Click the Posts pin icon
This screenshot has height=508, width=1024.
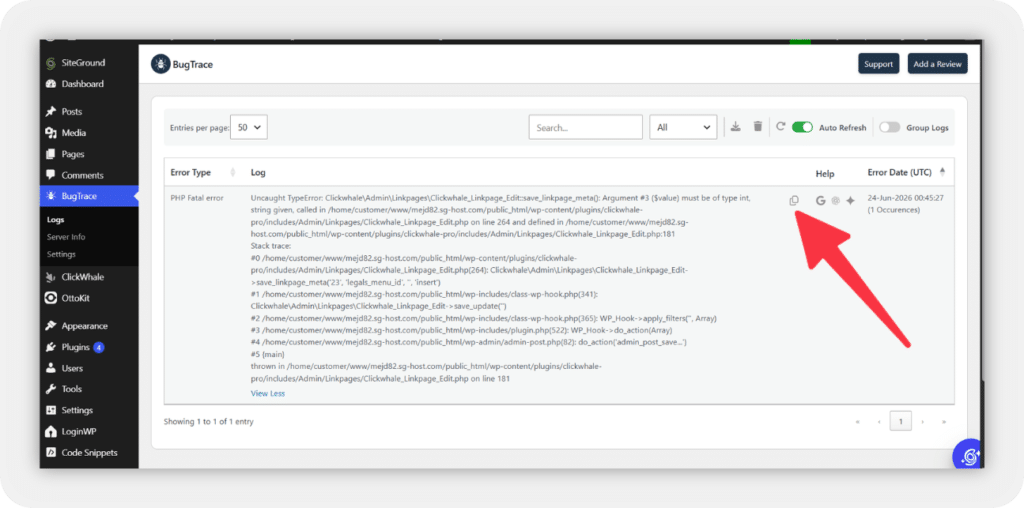click(51, 112)
